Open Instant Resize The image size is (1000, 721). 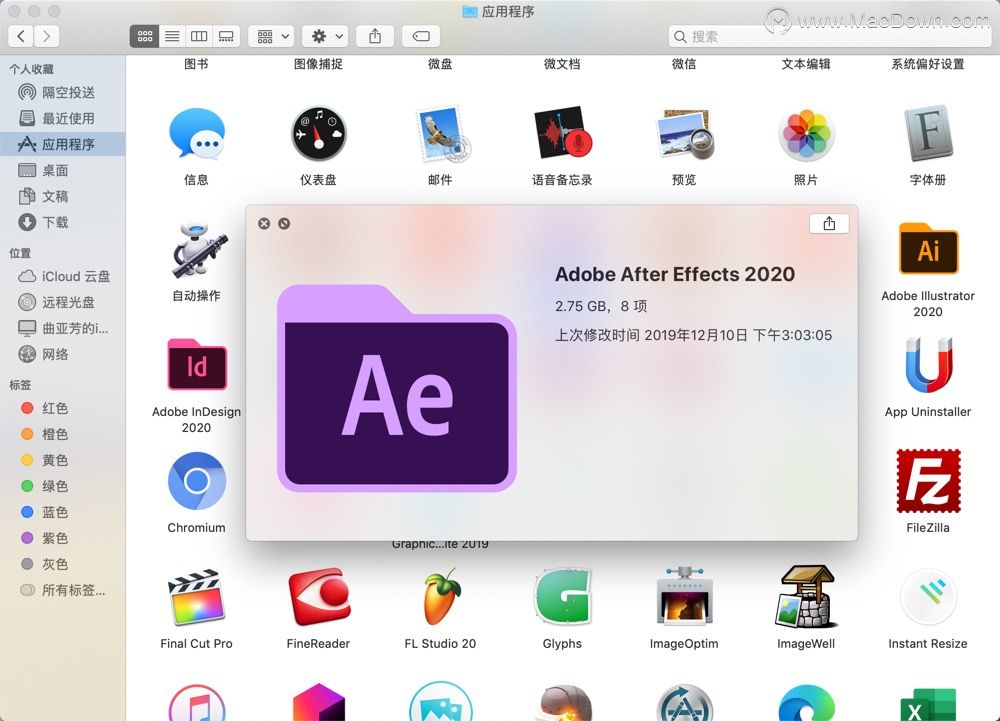pos(928,597)
